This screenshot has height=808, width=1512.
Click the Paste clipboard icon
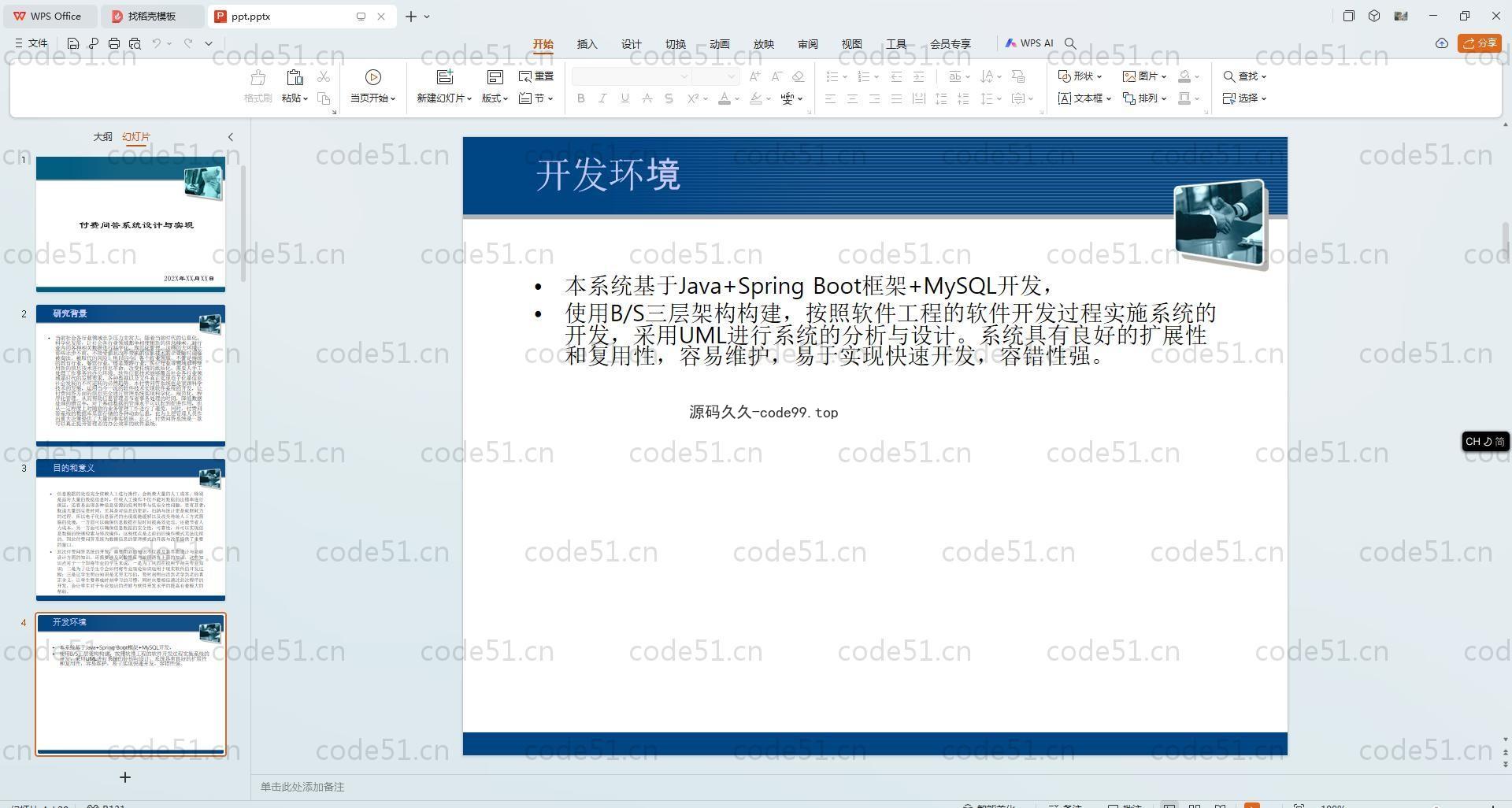295,77
